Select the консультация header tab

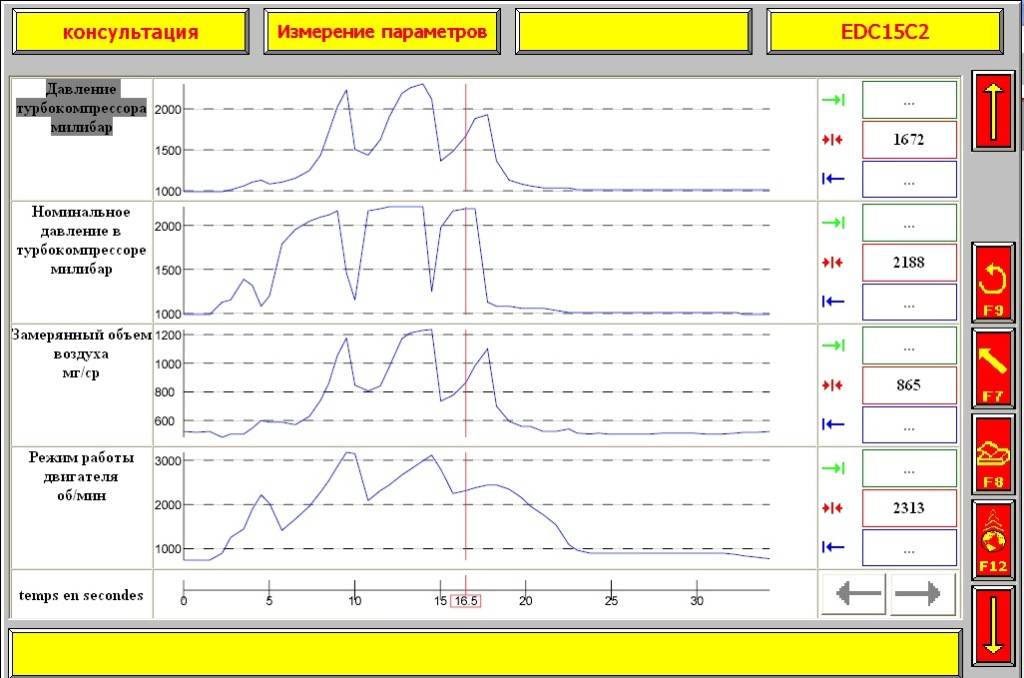pos(130,32)
